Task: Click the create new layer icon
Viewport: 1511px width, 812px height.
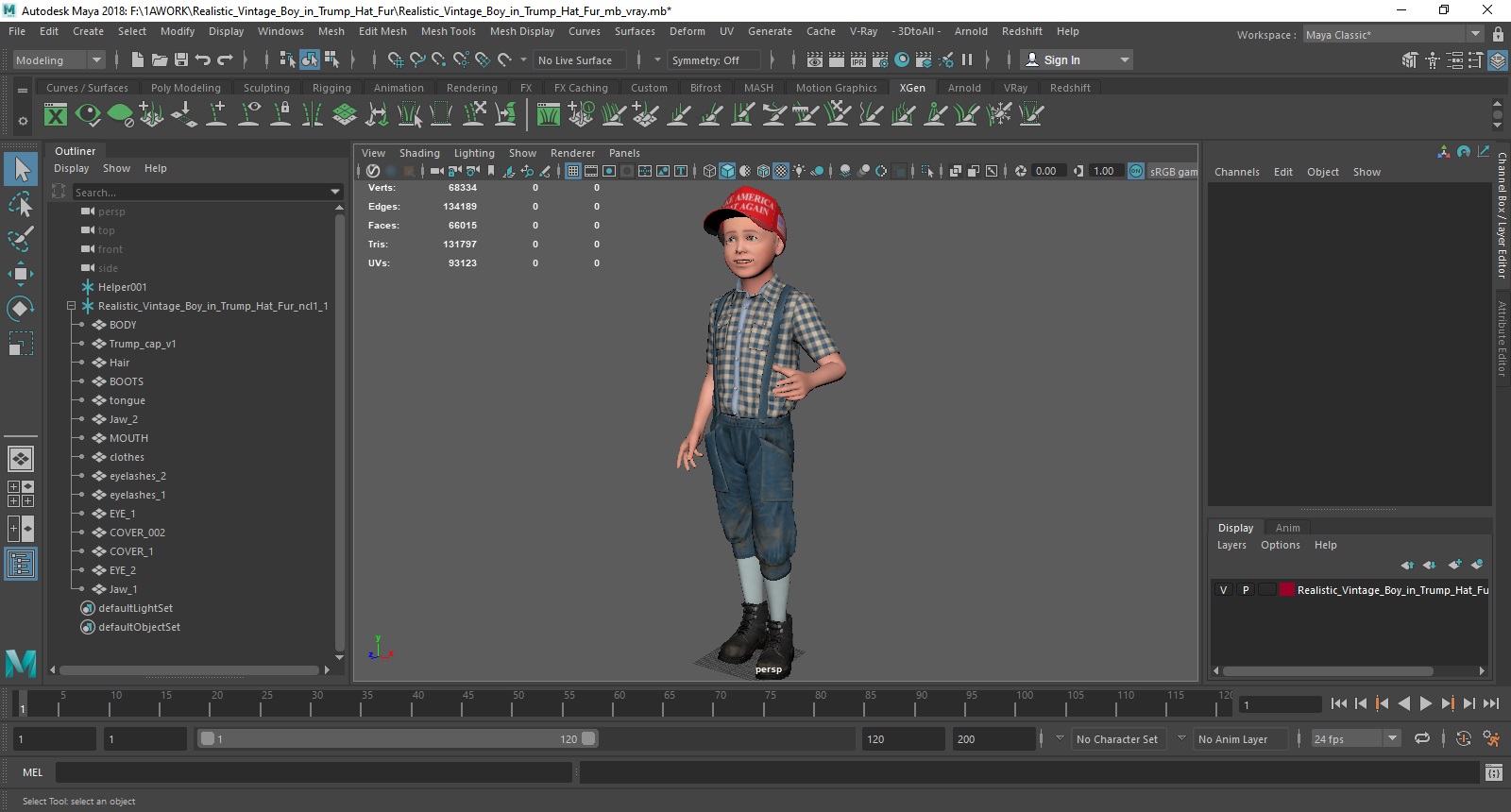Action: pos(1454,565)
